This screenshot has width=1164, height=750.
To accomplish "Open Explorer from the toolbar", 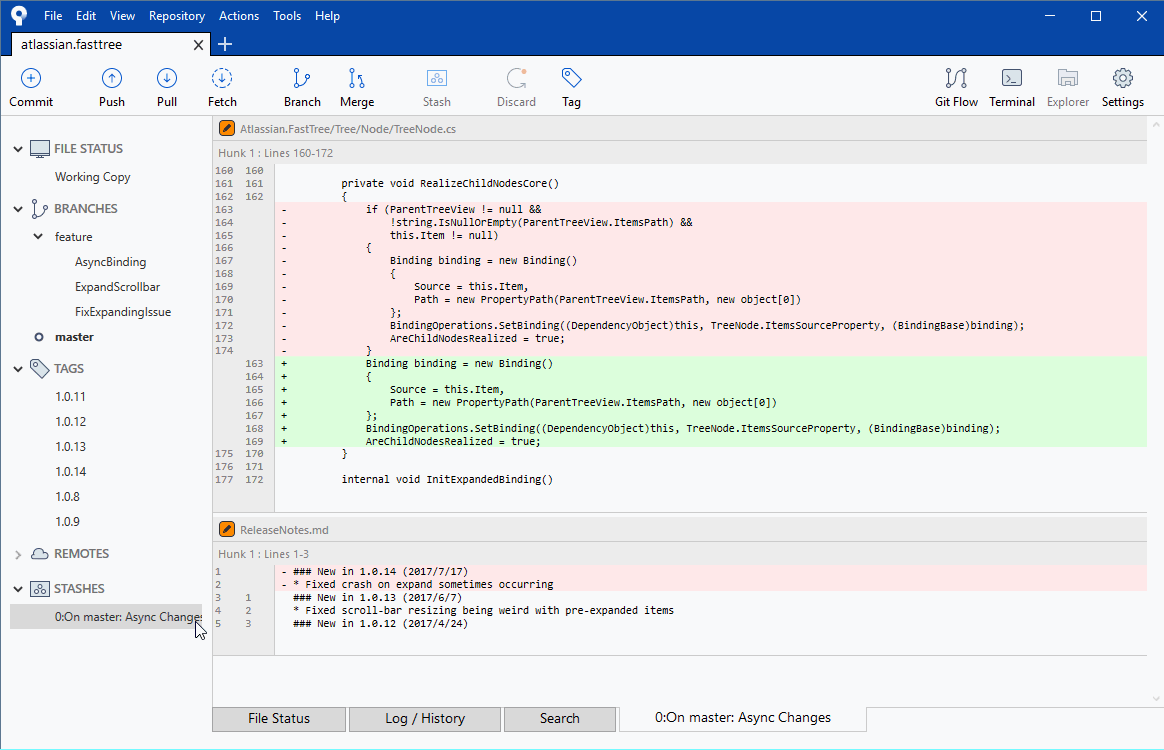I will click(1067, 78).
